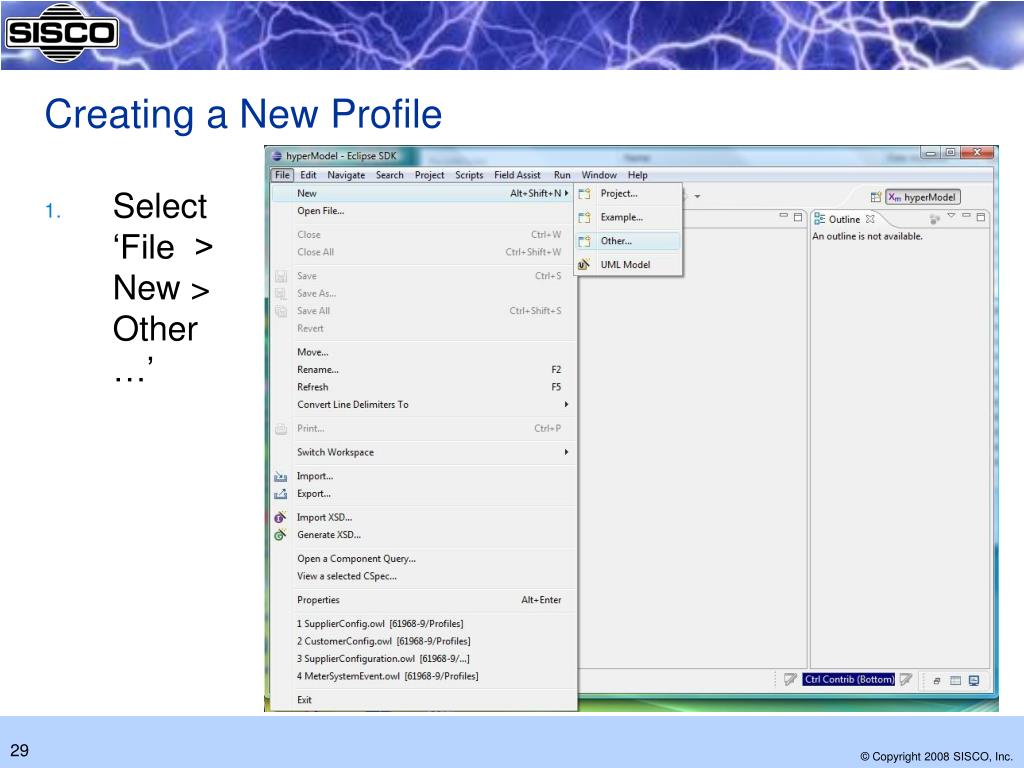Select Open a Component Query...
Viewport: 1024px width, 768px height.
[x=423, y=559]
